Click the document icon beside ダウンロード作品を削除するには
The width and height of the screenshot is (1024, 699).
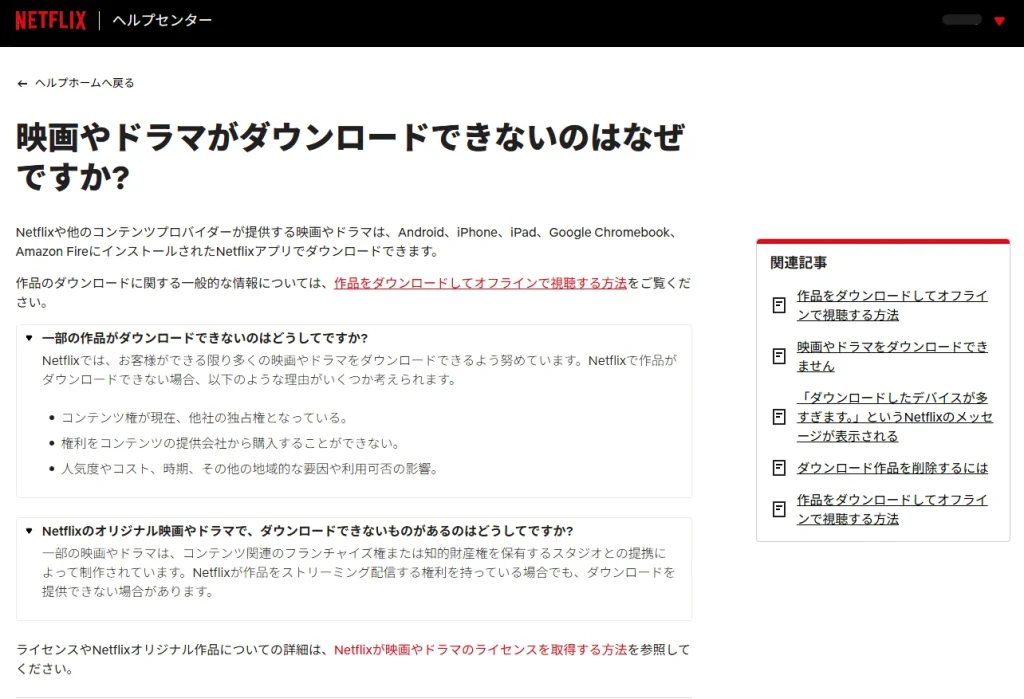(778, 468)
